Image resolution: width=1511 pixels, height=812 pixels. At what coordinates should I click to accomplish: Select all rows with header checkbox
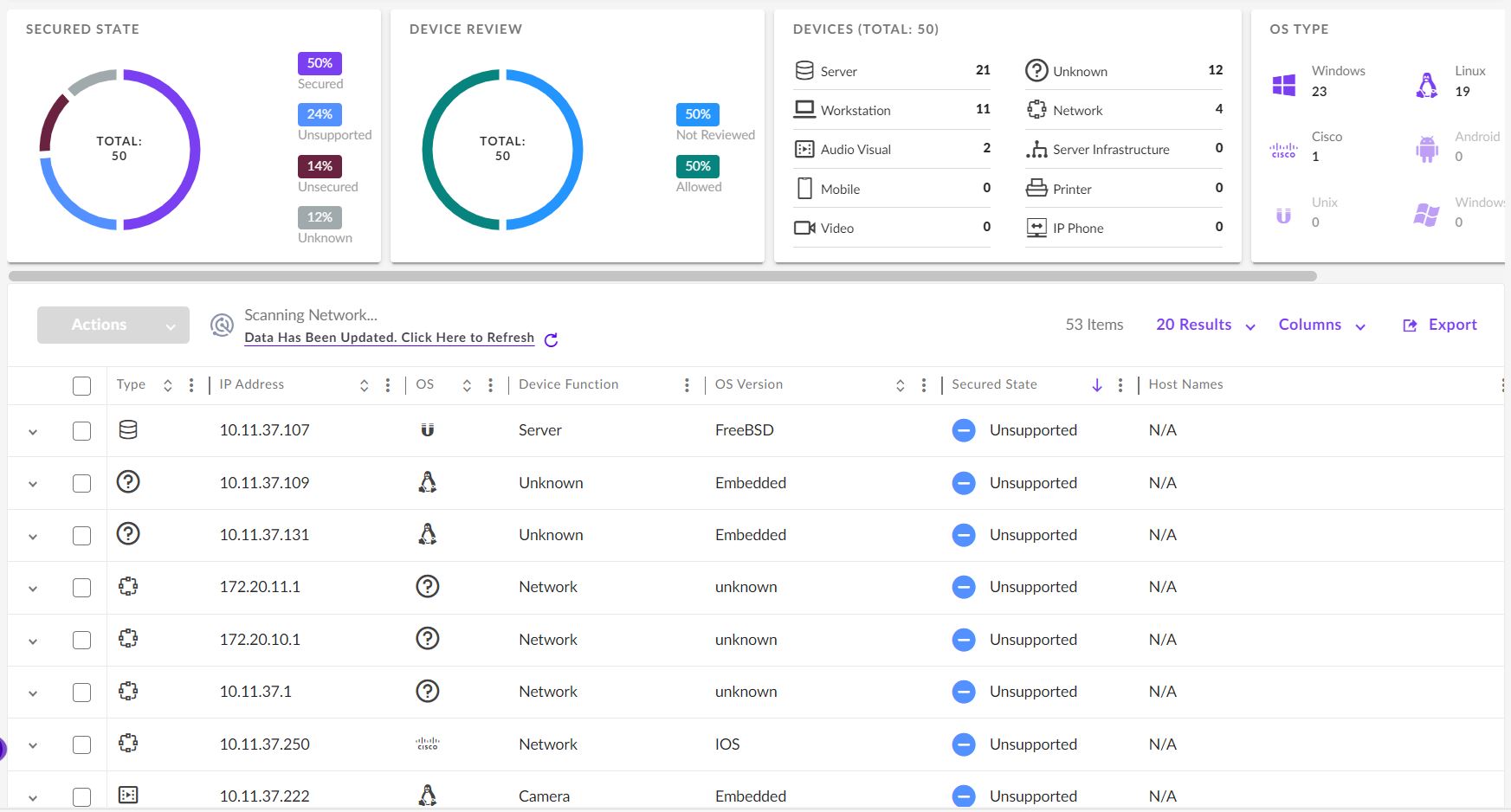pos(82,386)
